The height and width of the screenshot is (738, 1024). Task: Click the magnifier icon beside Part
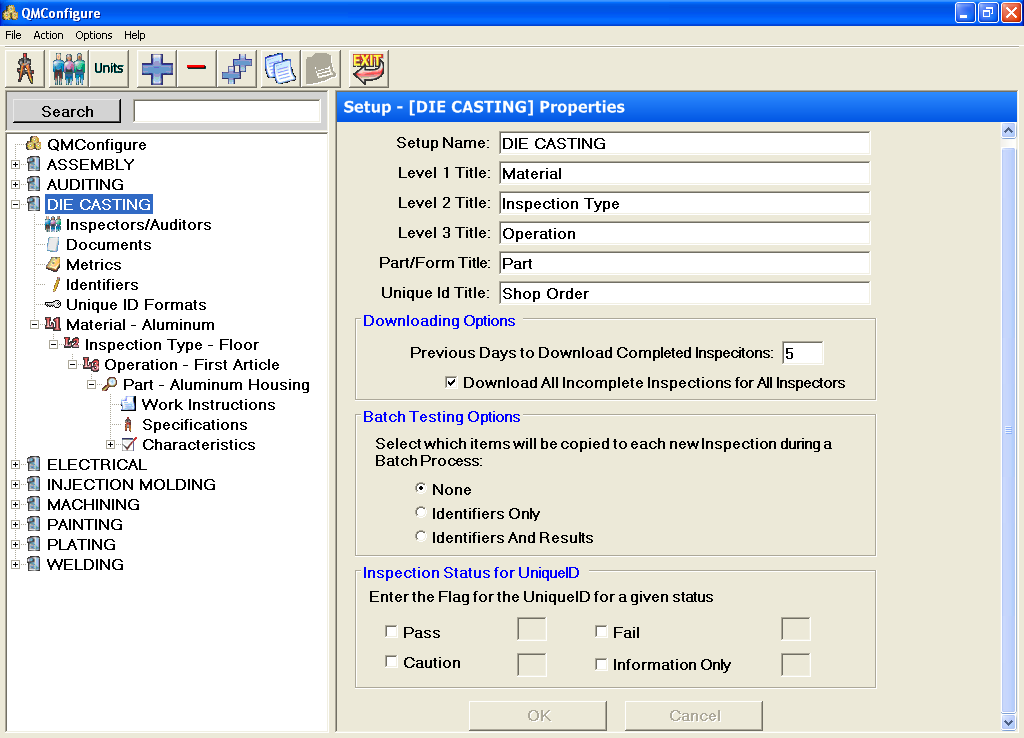(110, 384)
